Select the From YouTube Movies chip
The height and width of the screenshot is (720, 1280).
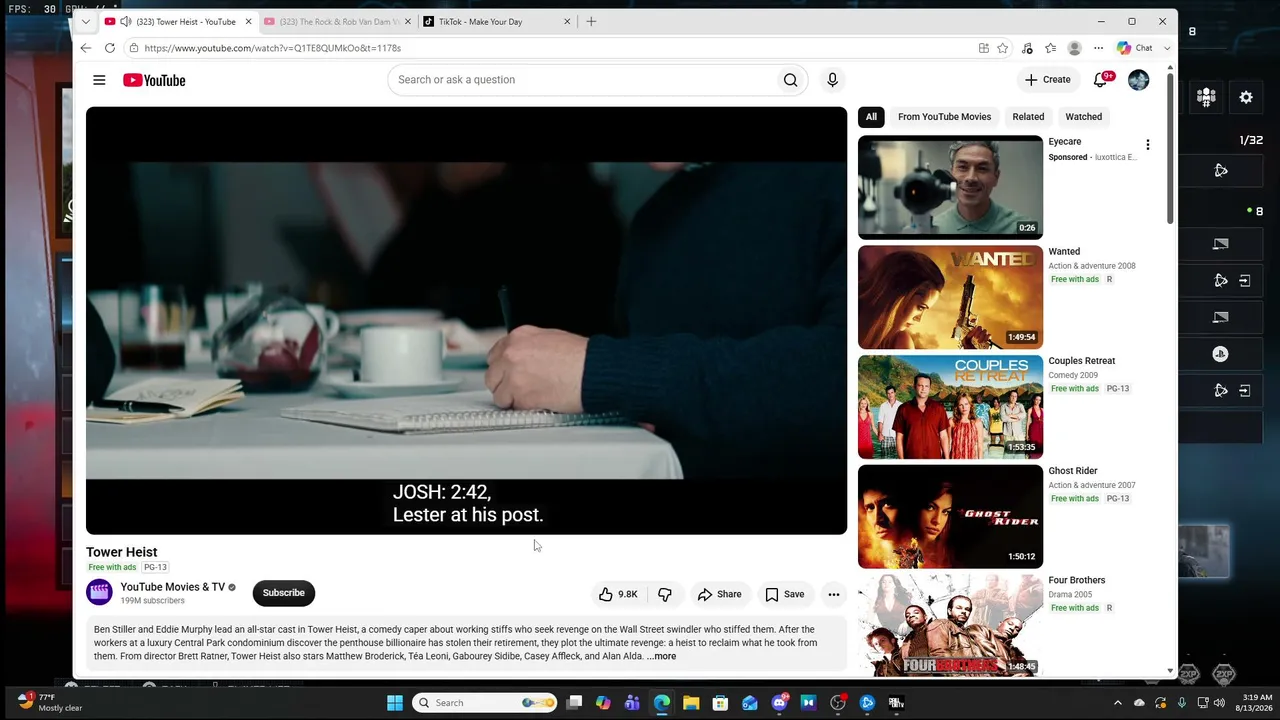point(944,117)
